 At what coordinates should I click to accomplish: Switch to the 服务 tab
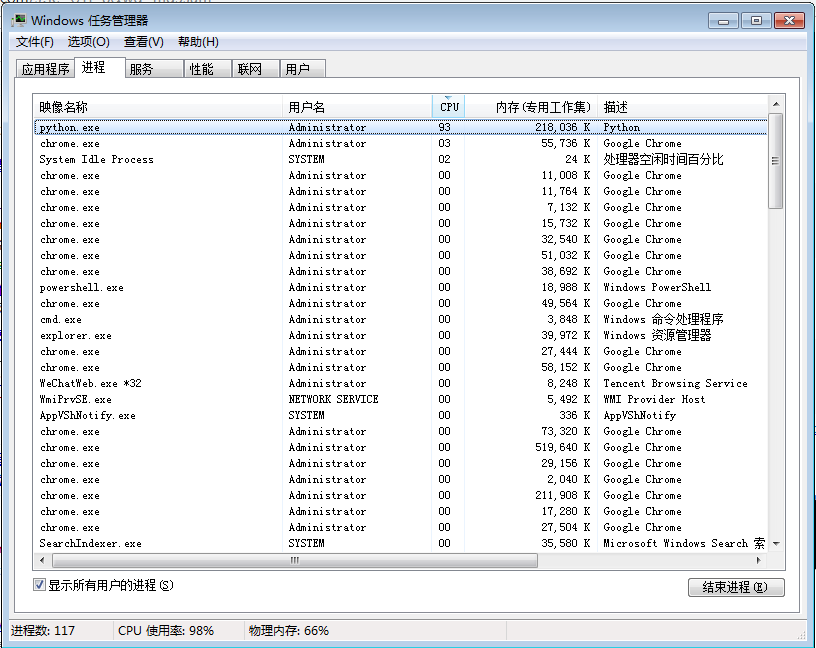click(155, 69)
